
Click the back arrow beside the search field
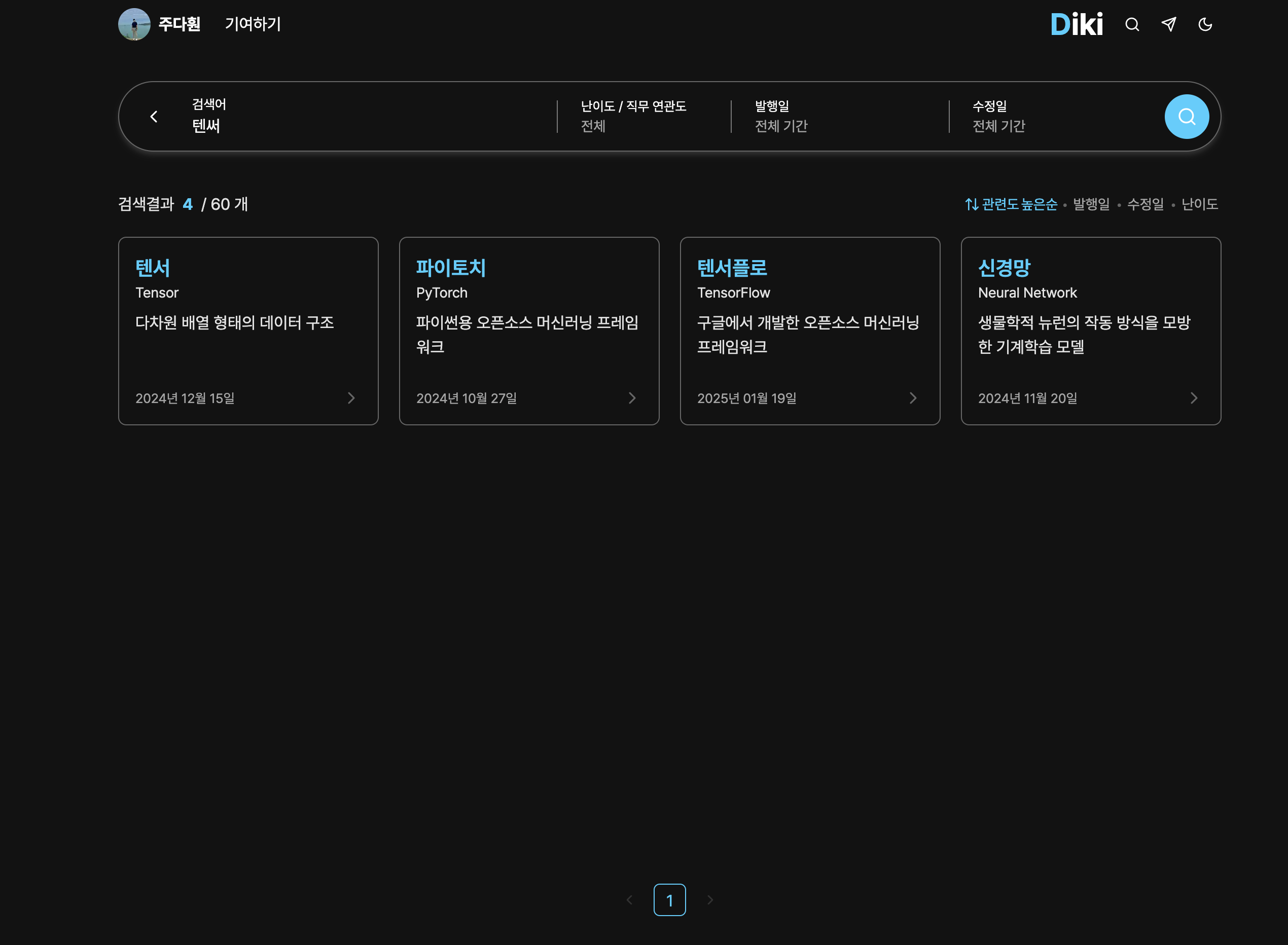(x=154, y=116)
